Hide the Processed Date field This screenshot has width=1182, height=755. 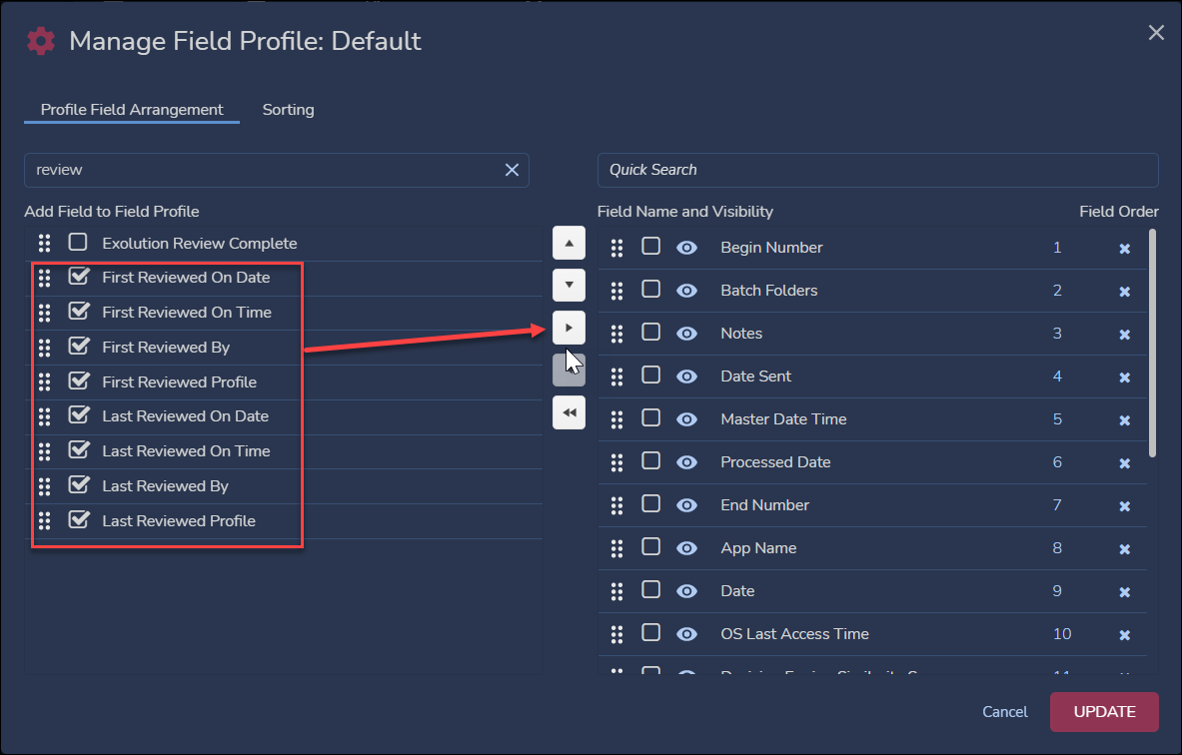click(x=687, y=462)
